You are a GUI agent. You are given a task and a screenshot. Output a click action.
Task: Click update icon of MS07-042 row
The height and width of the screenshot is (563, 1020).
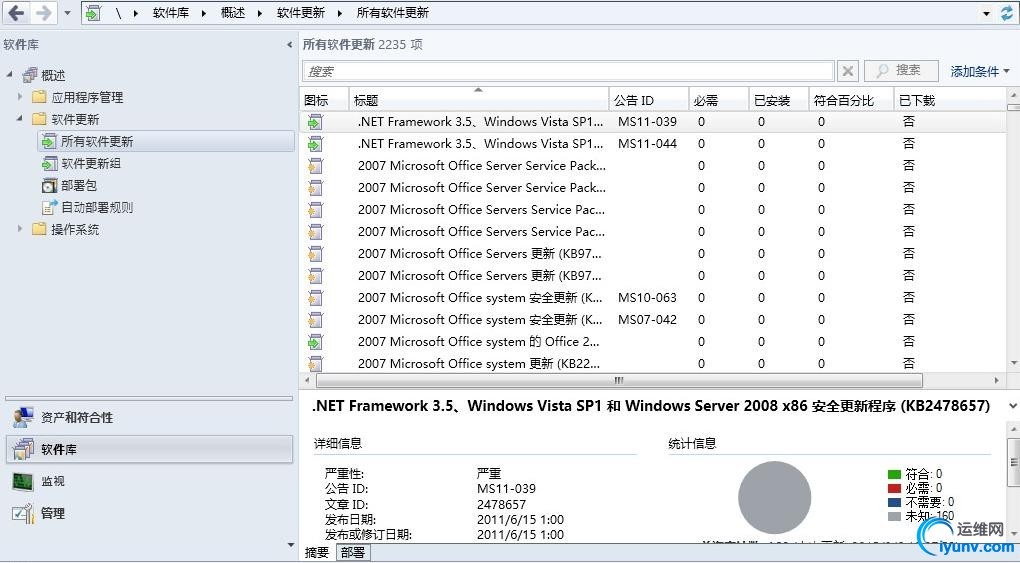coord(315,320)
